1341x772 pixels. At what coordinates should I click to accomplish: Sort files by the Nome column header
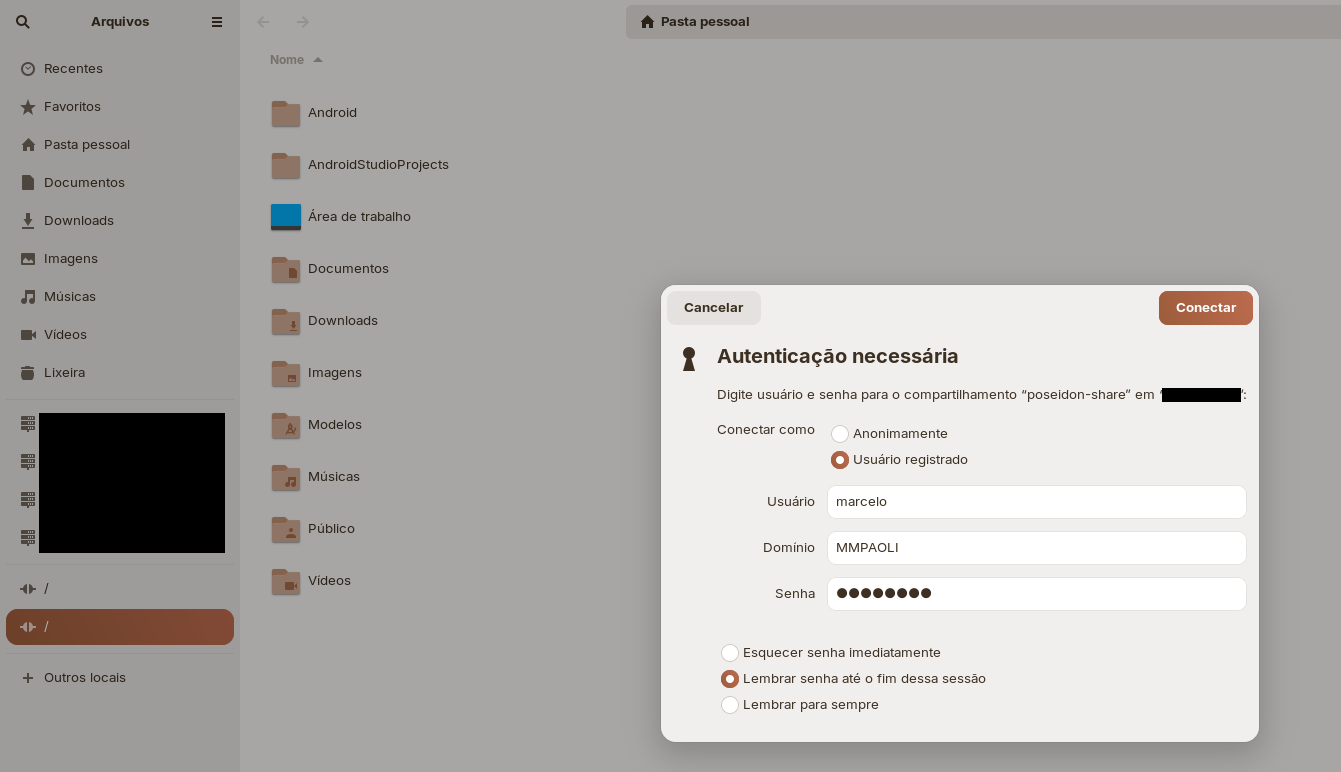pos(287,60)
